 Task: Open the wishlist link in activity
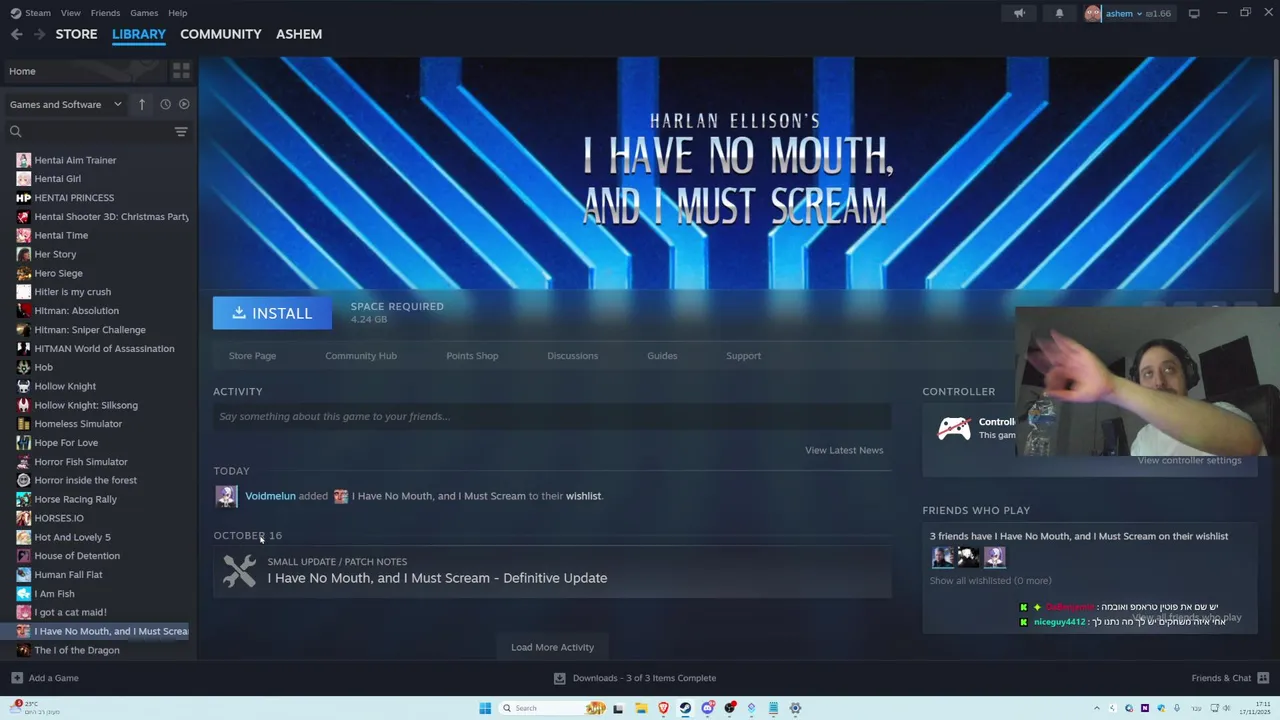[583, 496]
